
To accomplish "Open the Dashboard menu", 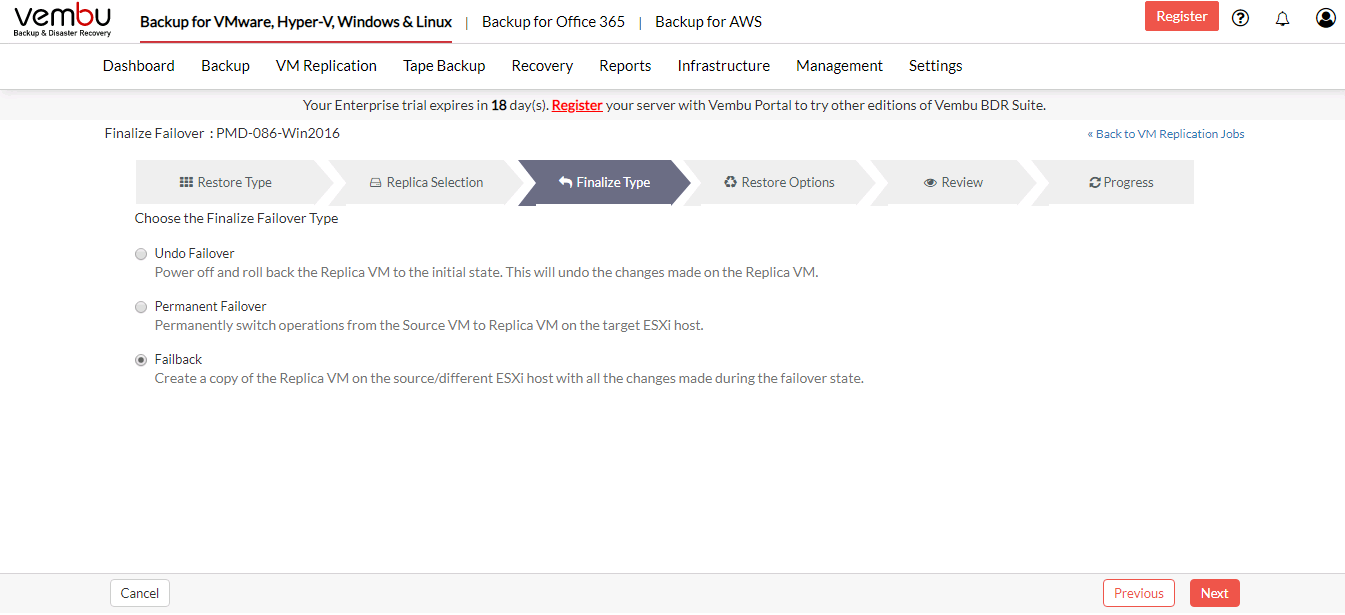I will pyautogui.click(x=139, y=66).
